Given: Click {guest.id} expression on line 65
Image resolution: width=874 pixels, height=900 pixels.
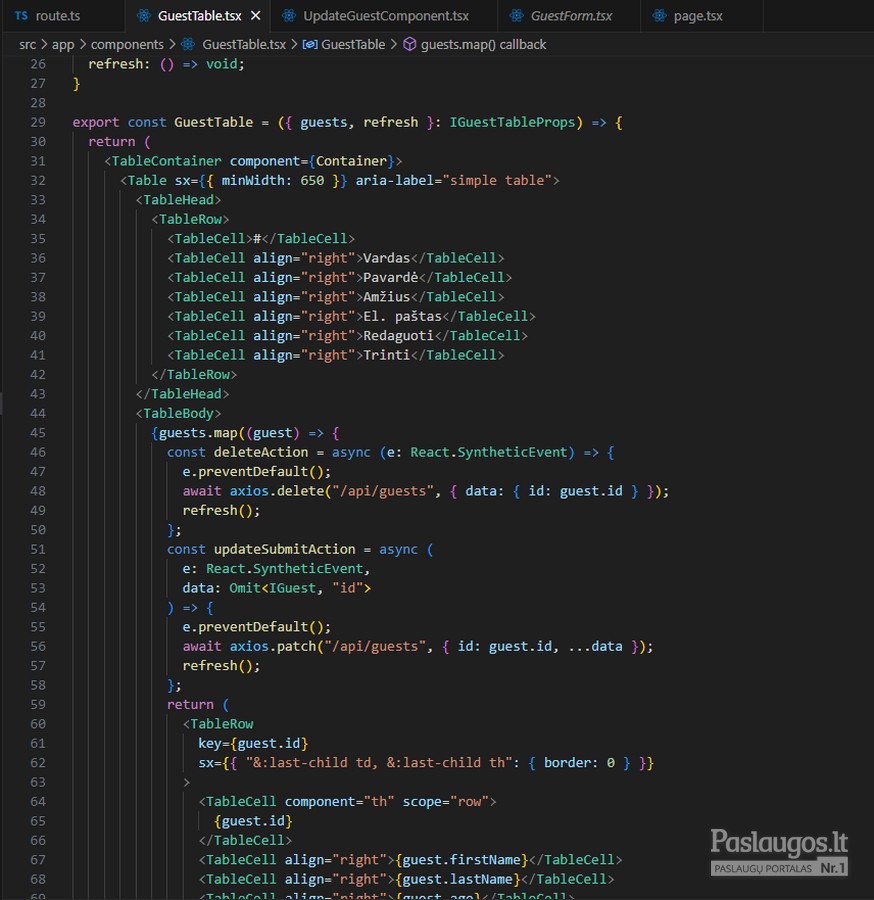Looking at the screenshot, I should click(x=253, y=821).
